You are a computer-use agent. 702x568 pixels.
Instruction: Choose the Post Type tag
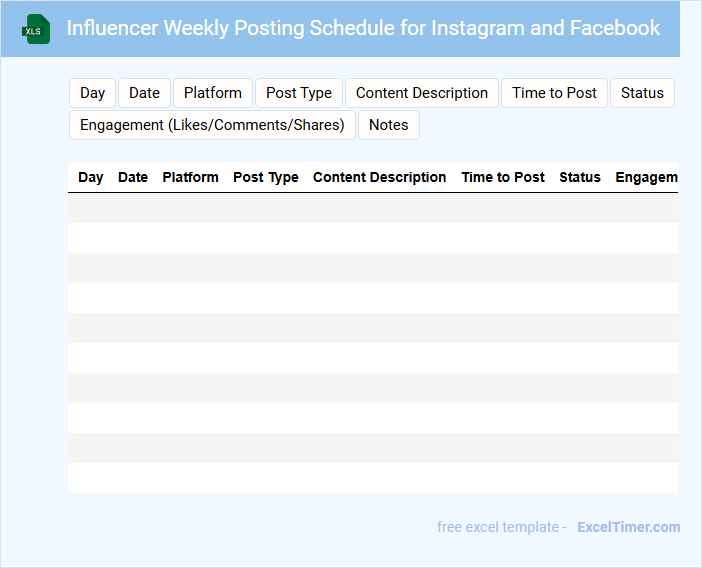pos(299,93)
